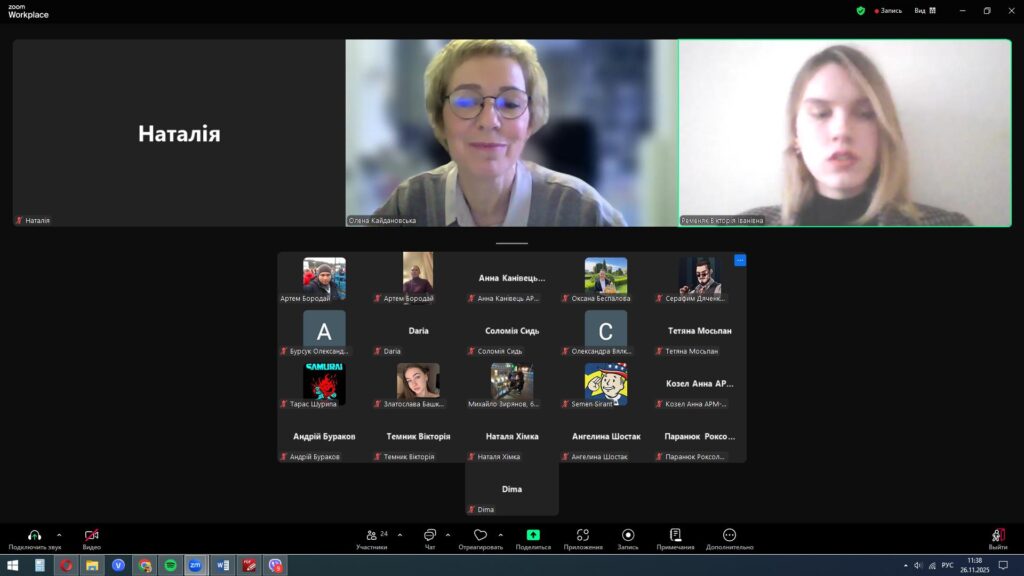Open the Apps panel
The height and width of the screenshot is (576, 1024).
coord(583,535)
